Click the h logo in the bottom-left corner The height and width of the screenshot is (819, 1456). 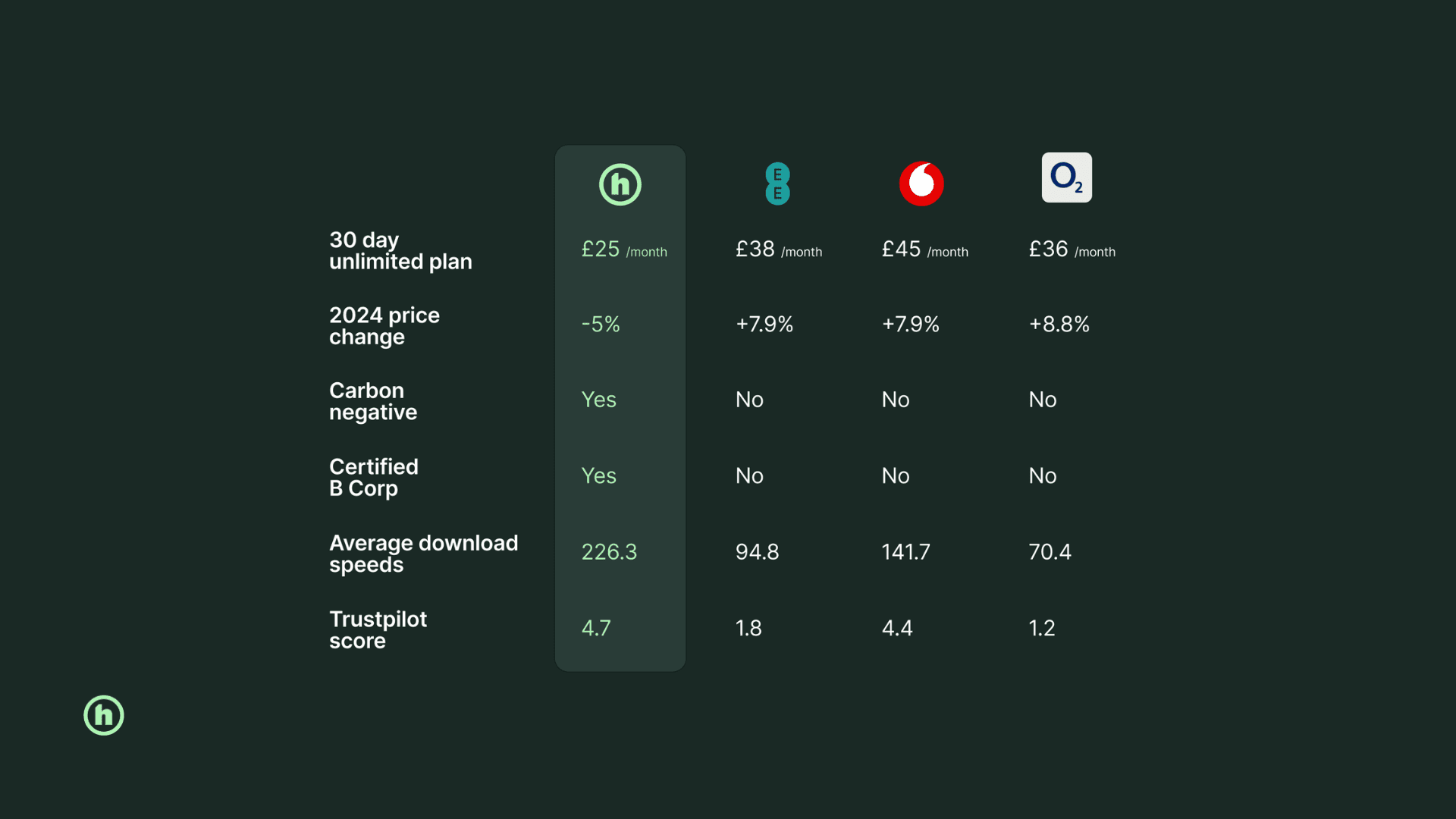click(104, 715)
